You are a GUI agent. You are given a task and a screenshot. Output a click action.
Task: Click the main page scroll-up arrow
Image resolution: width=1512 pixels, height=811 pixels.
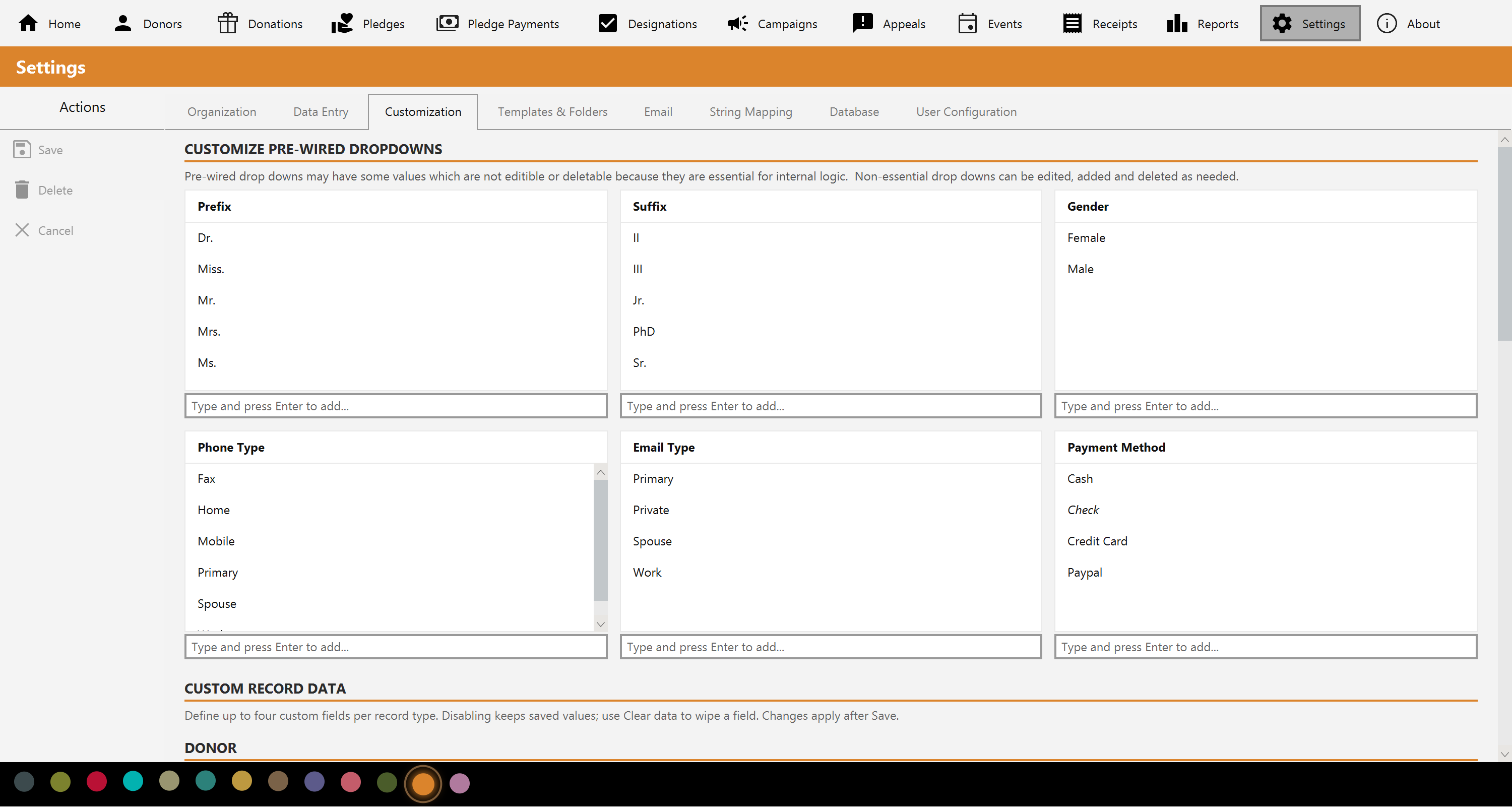point(1504,140)
